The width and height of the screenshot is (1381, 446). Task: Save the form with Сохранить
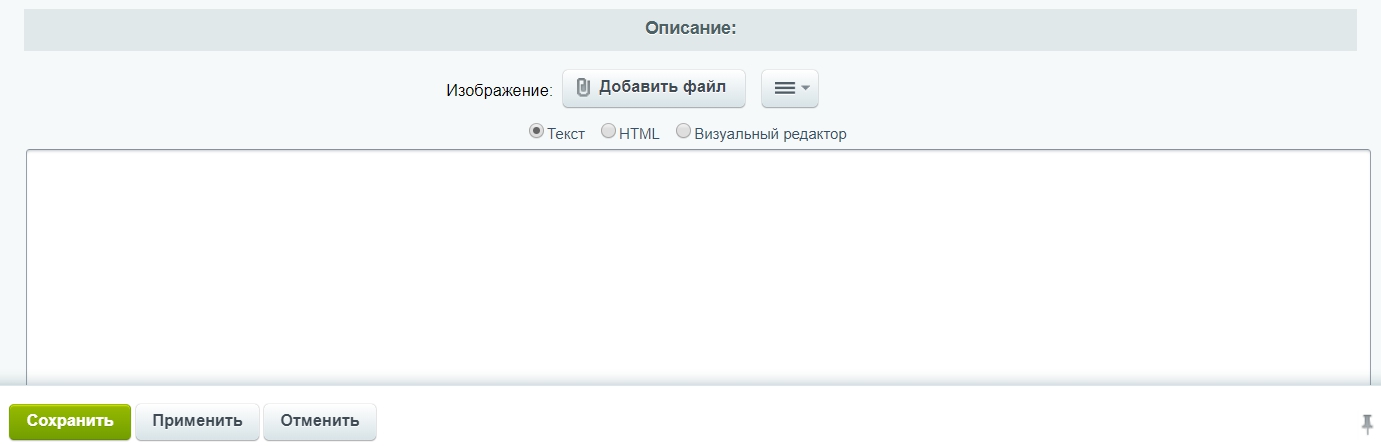70,421
